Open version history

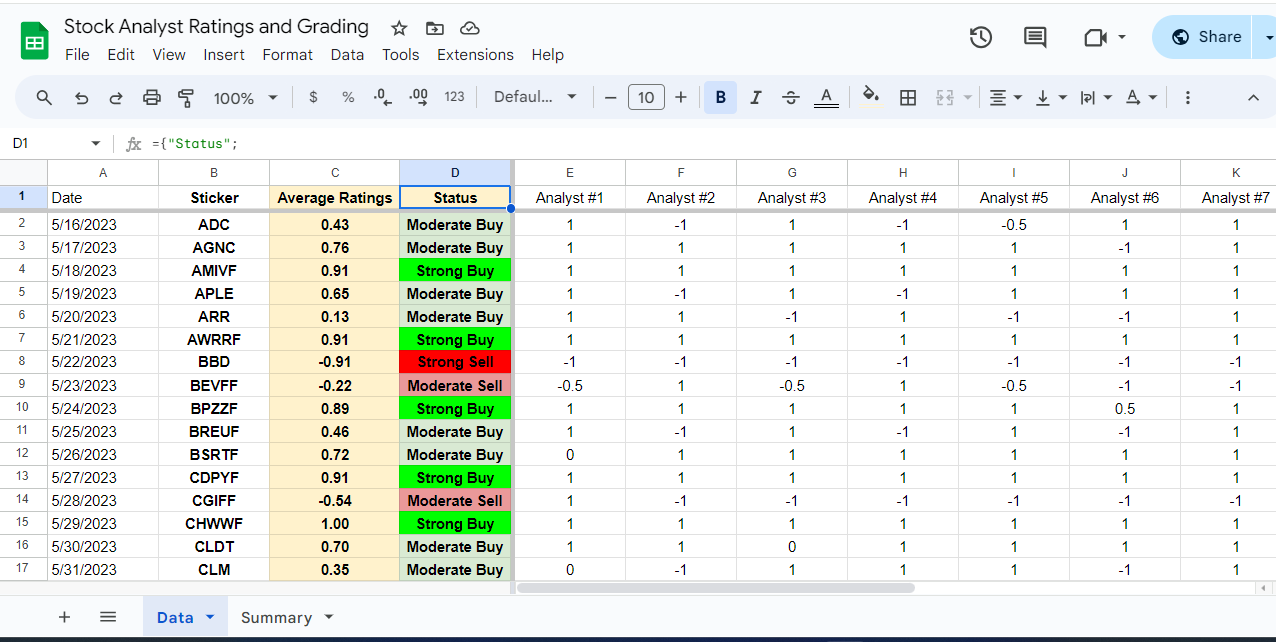pyautogui.click(x=980, y=36)
